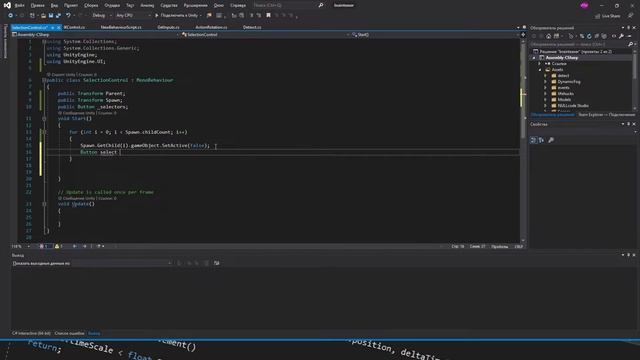This screenshot has height=360, width=640.
Task: Click the wrench Properties icon in Solution Explorer toolbar
Action: [621, 36]
